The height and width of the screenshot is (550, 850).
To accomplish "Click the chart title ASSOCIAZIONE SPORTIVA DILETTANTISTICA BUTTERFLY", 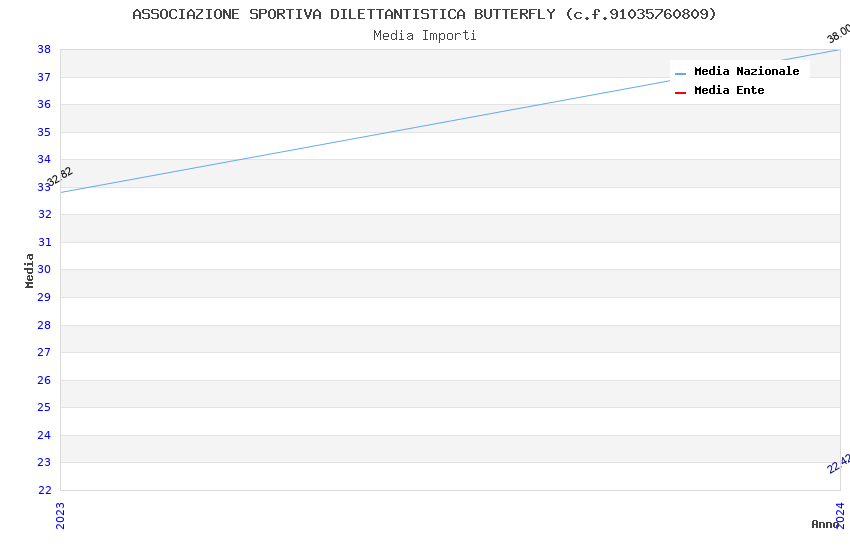I will (x=424, y=14).
